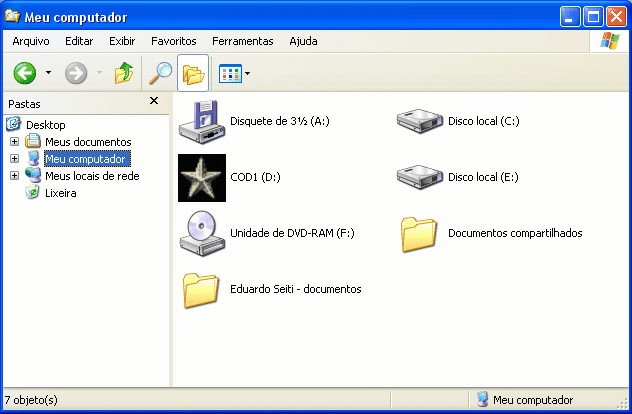Click the Lixeira tree label
Image resolution: width=632 pixels, height=414 pixels.
click(x=61, y=193)
